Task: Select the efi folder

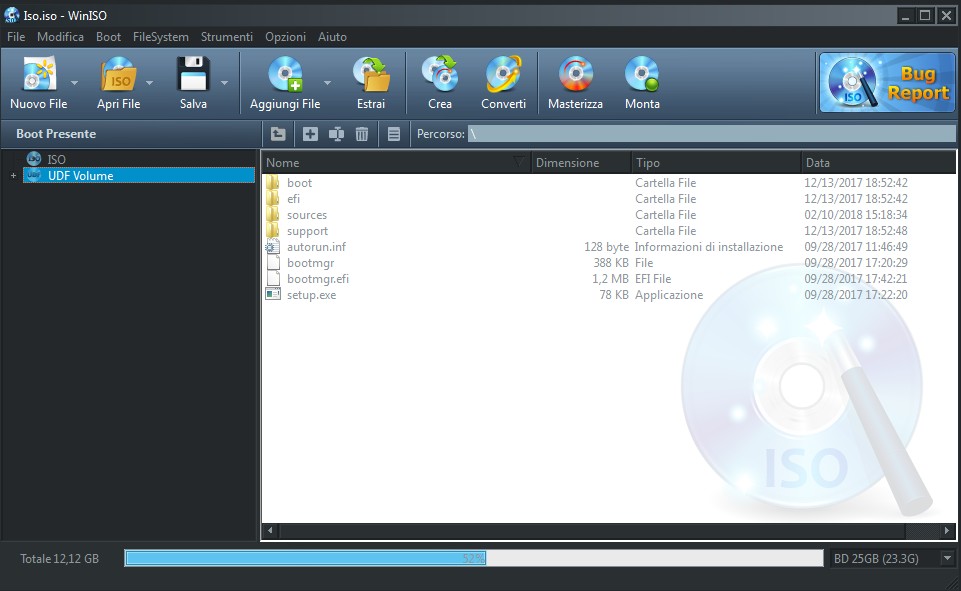Action: 294,199
